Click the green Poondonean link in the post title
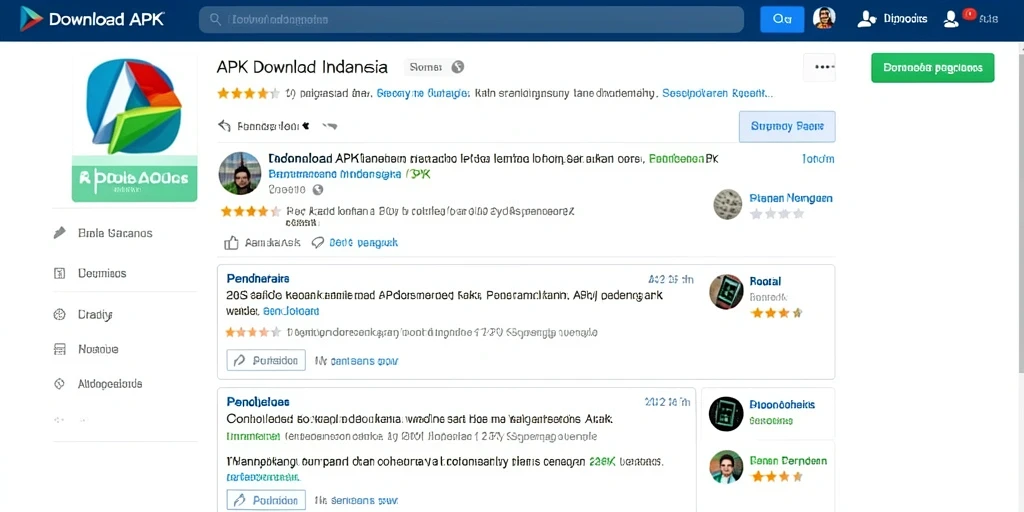Viewport: 1024px width, 512px height. click(677, 159)
